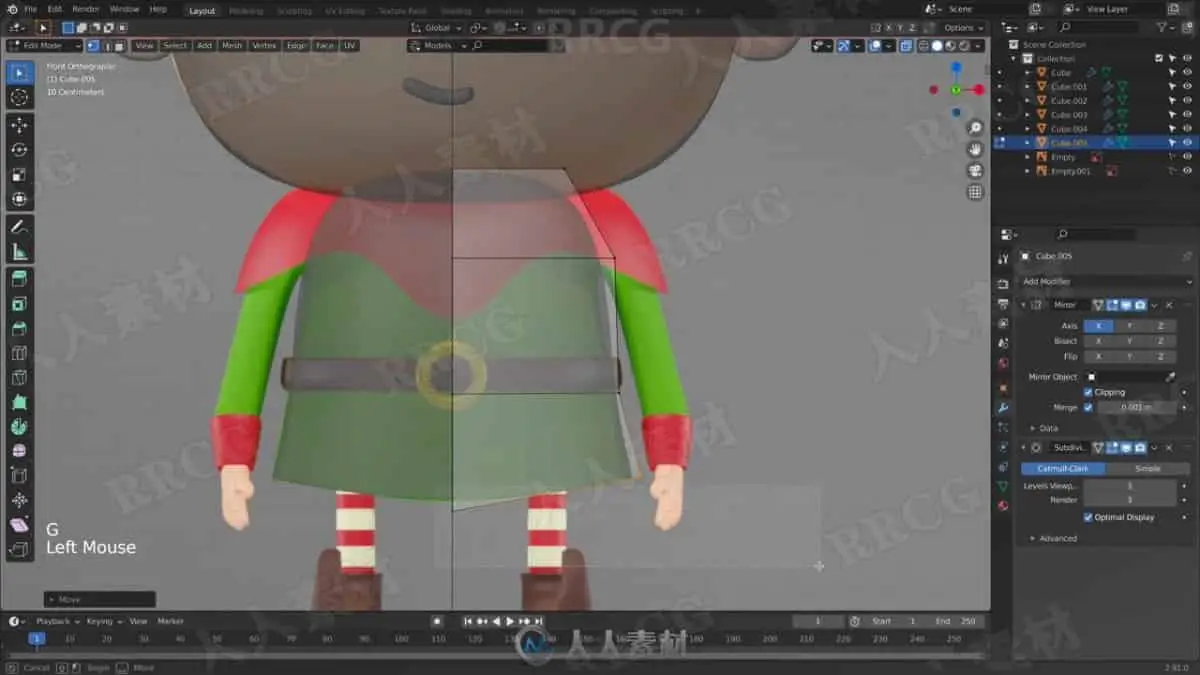Image resolution: width=1200 pixels, height=675 pixels.
Task: Adjust the Merge distance 0.001 m field
Action: click(1137, 407)
